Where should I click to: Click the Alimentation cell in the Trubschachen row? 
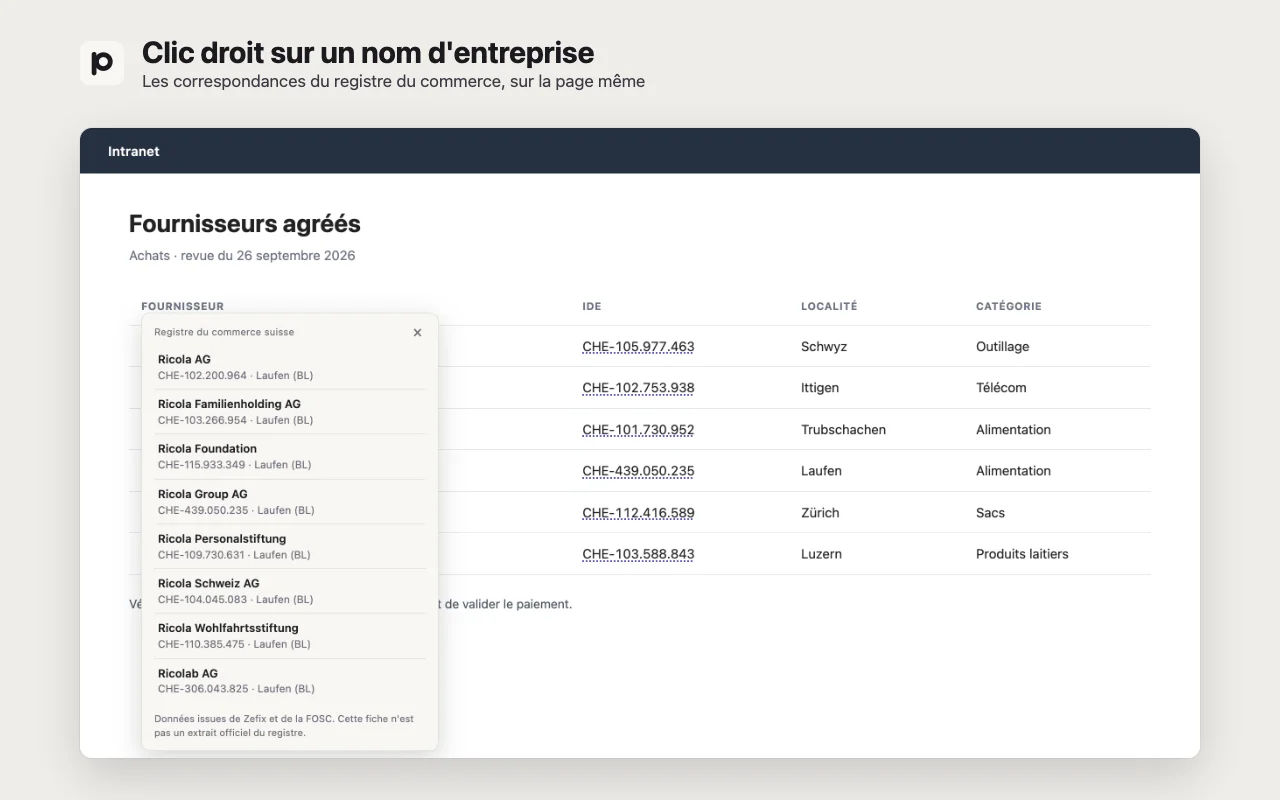[x=1013, y=430]
